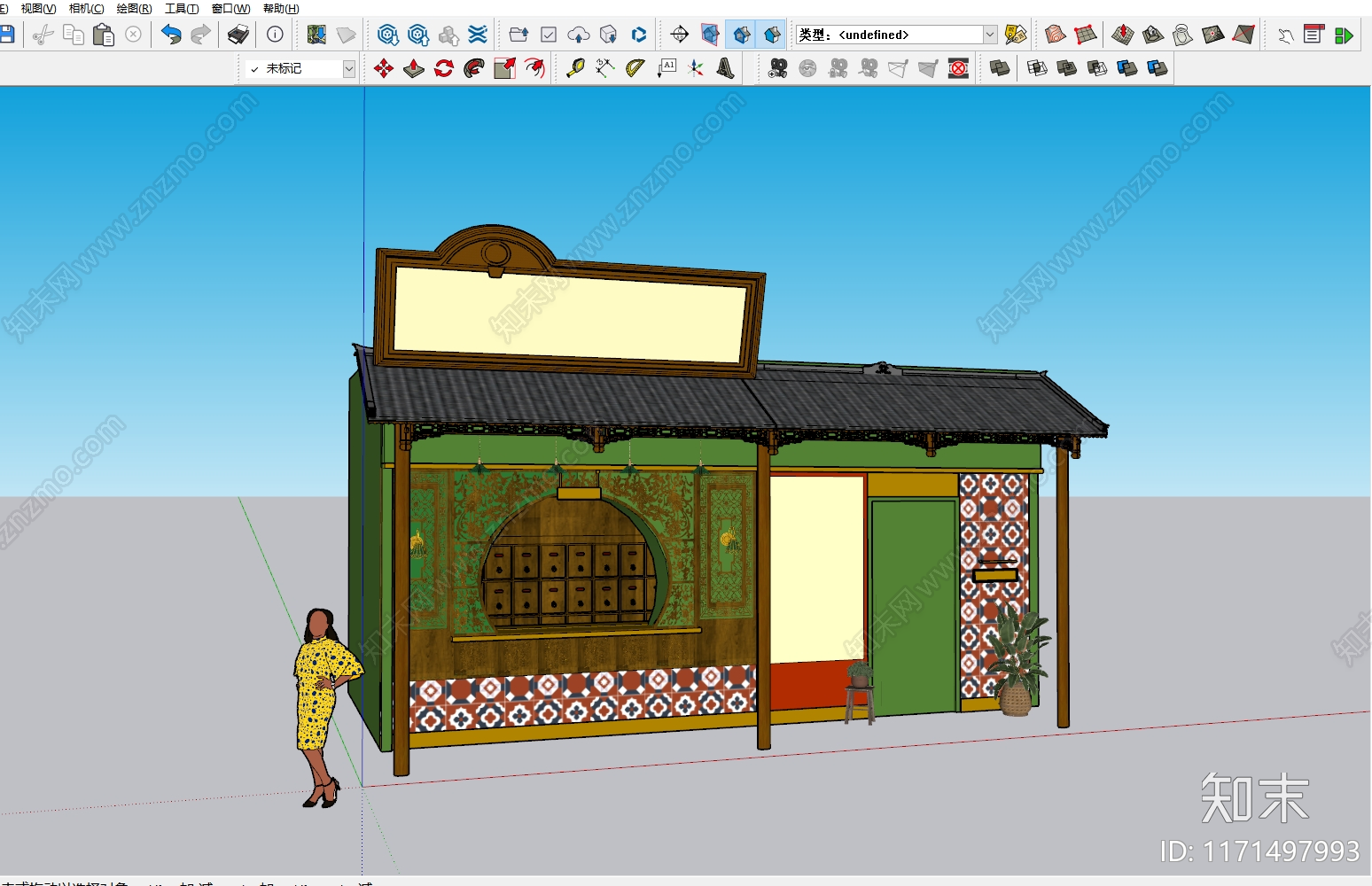Click the Interact hand tool icon
Viewport: 1372px width, 886px height.
[x=1284, y=35]
